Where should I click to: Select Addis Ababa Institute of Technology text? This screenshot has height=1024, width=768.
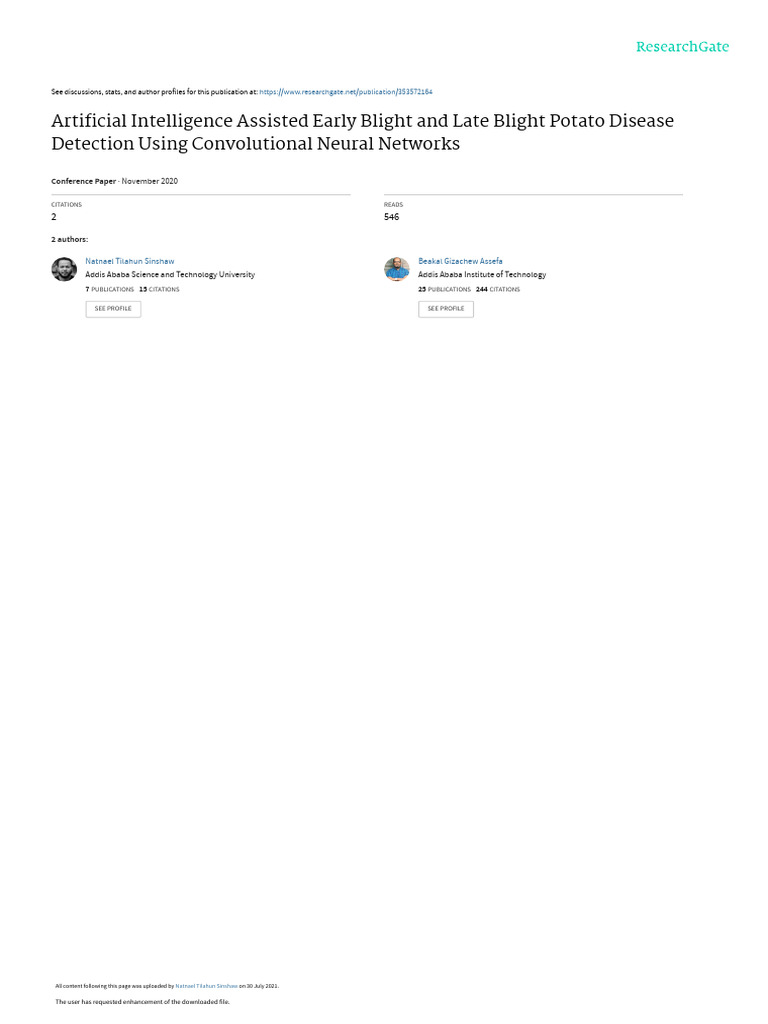482,274
